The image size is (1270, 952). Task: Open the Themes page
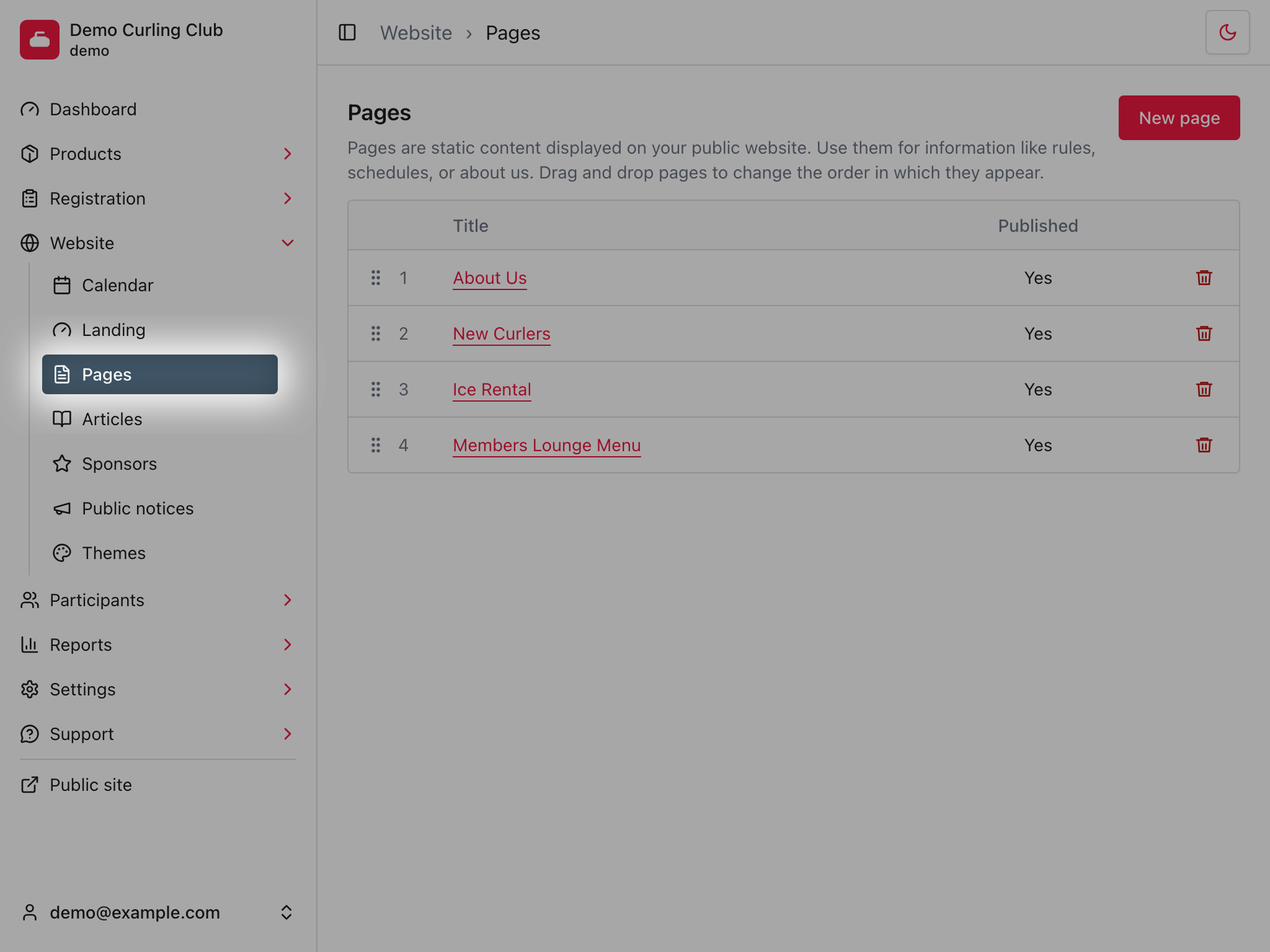coord(160,553)
